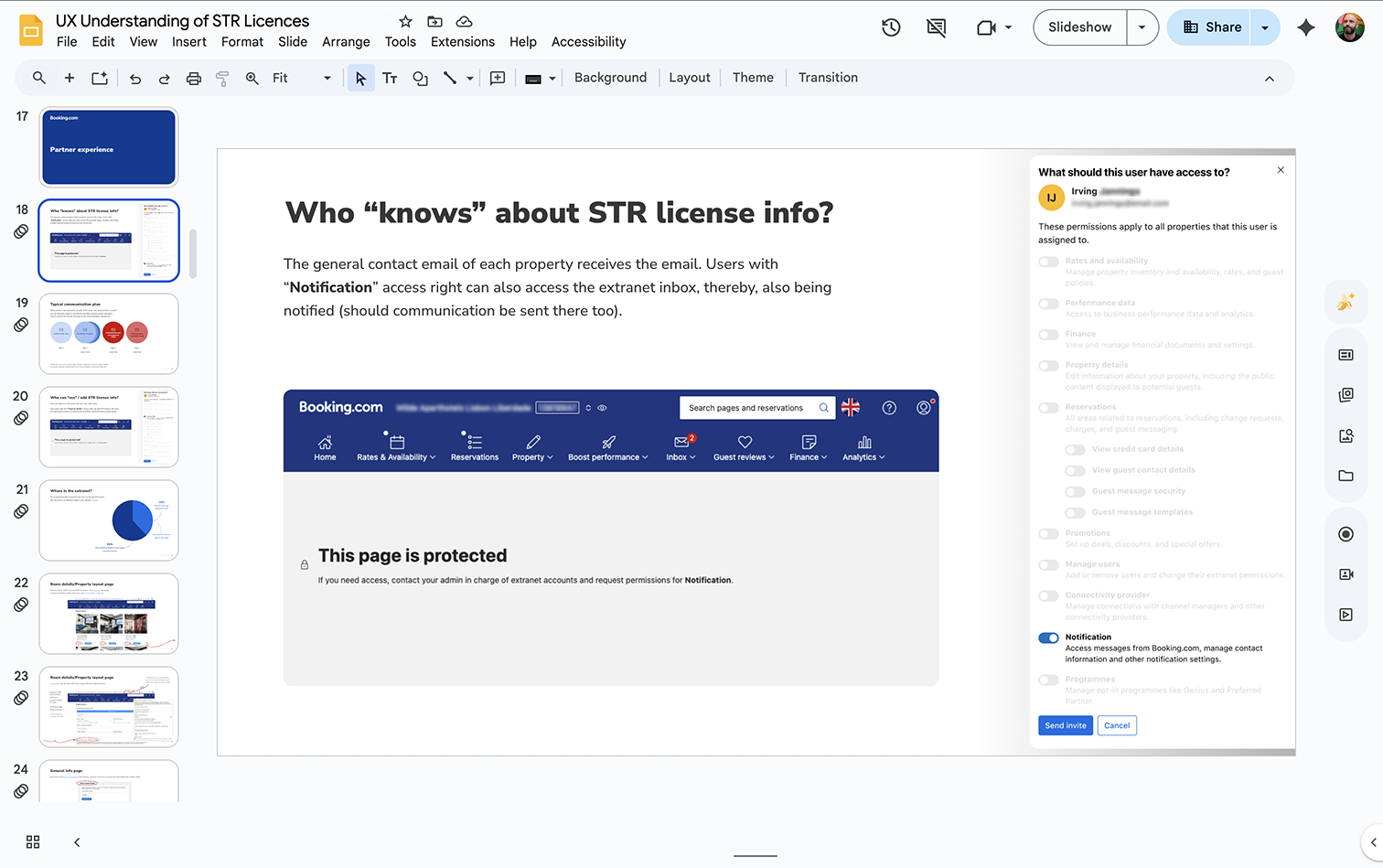Viewport: 1383px width, 868px height.
Task: Disable the Notification permission toggle
Action: (1048, 638)
